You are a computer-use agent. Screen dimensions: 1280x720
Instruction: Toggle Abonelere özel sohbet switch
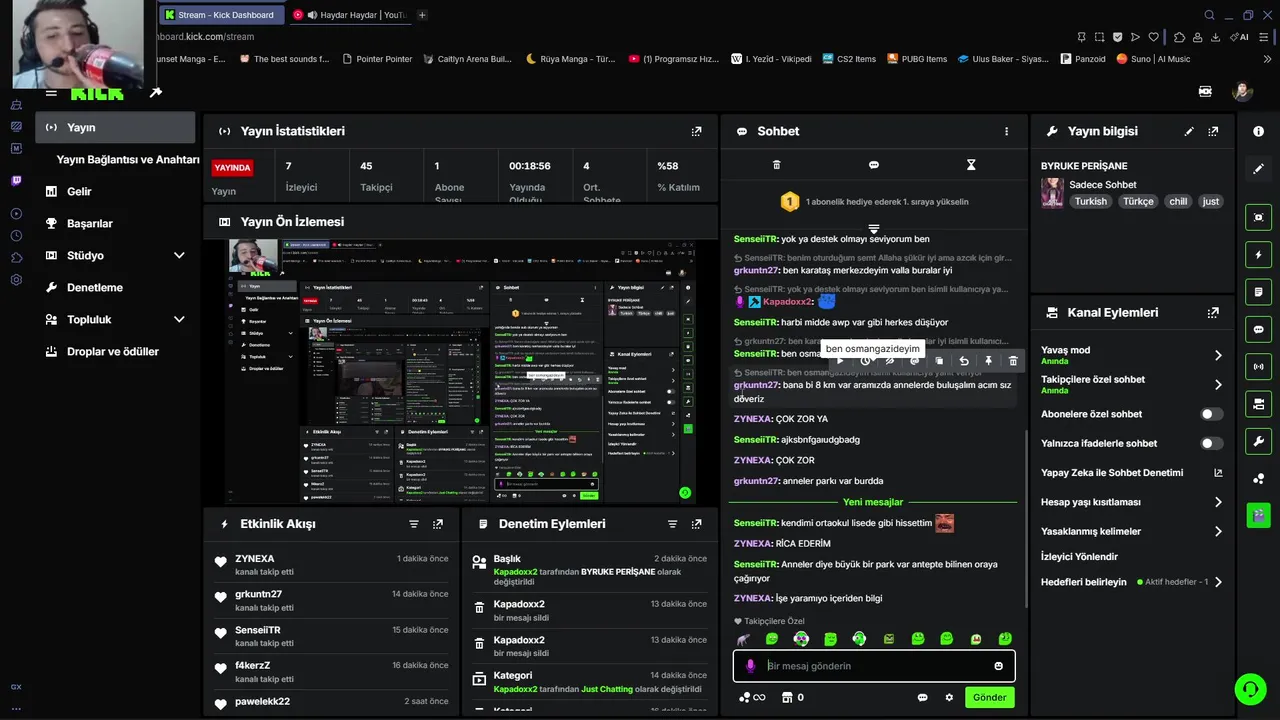(x=1211, y=414)
